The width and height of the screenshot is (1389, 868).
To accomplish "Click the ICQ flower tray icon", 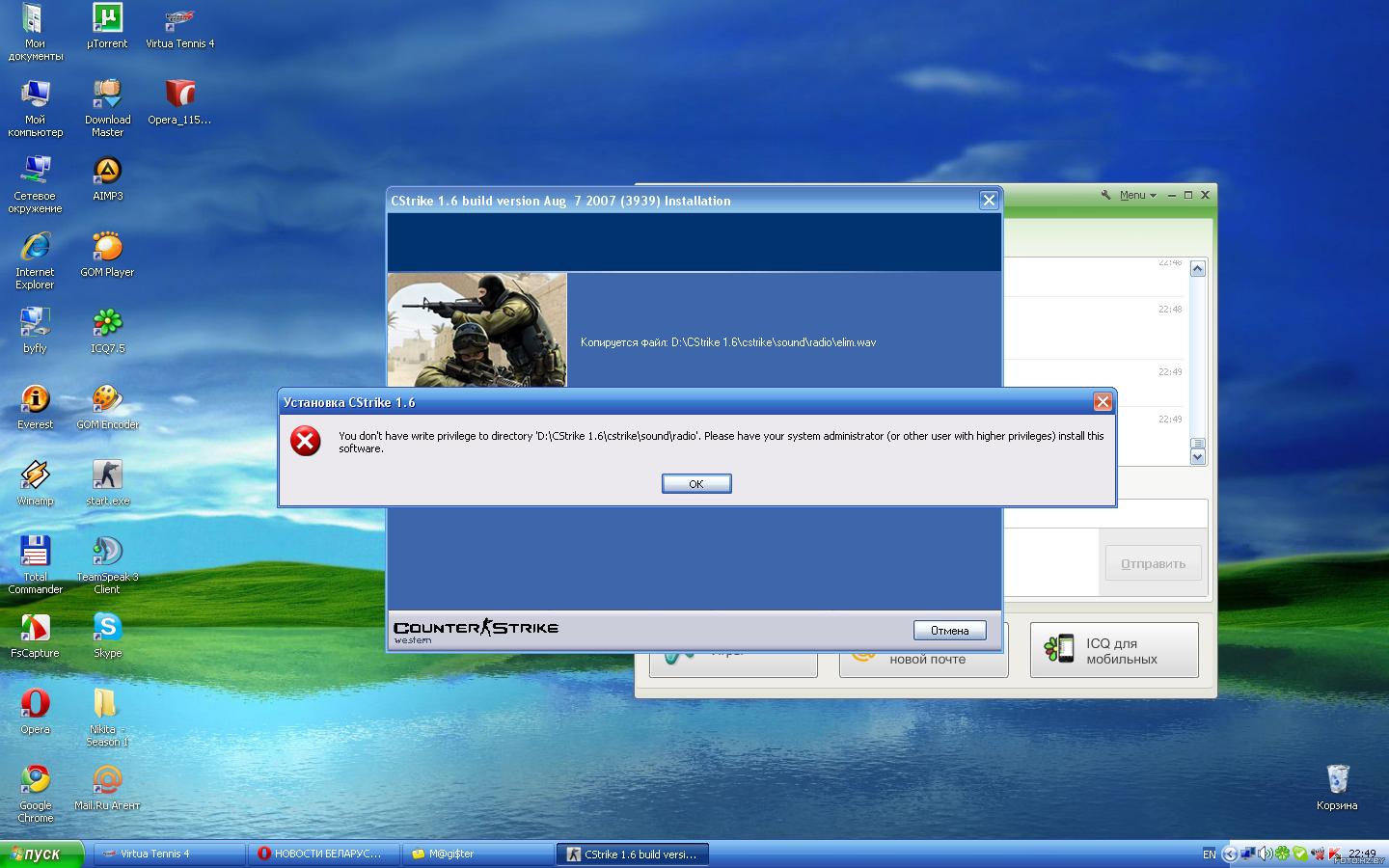I will pyautogui.click(x=1282, y=854).
